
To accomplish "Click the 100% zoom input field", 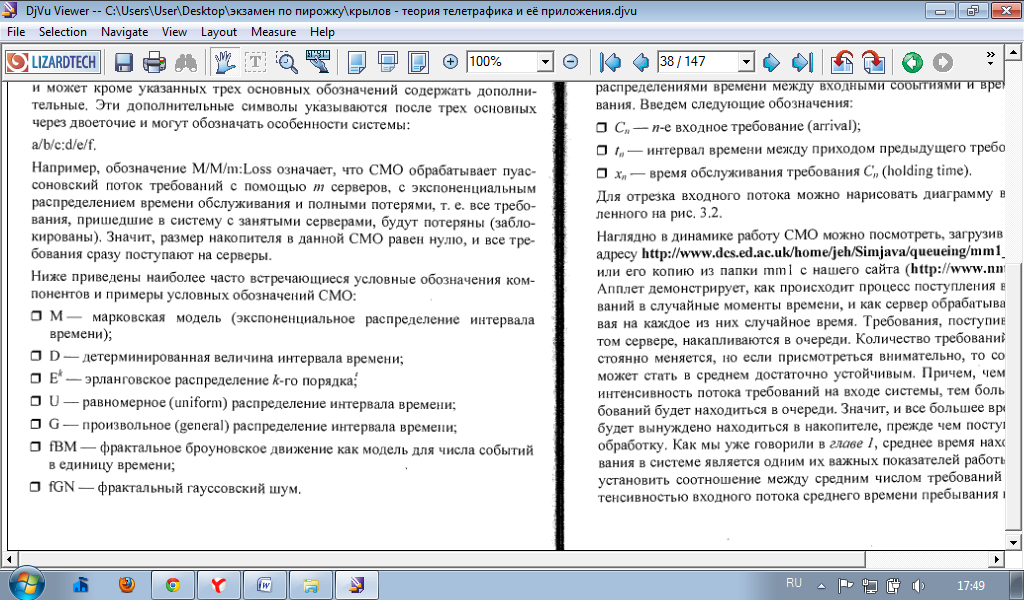I will point(502,62).
